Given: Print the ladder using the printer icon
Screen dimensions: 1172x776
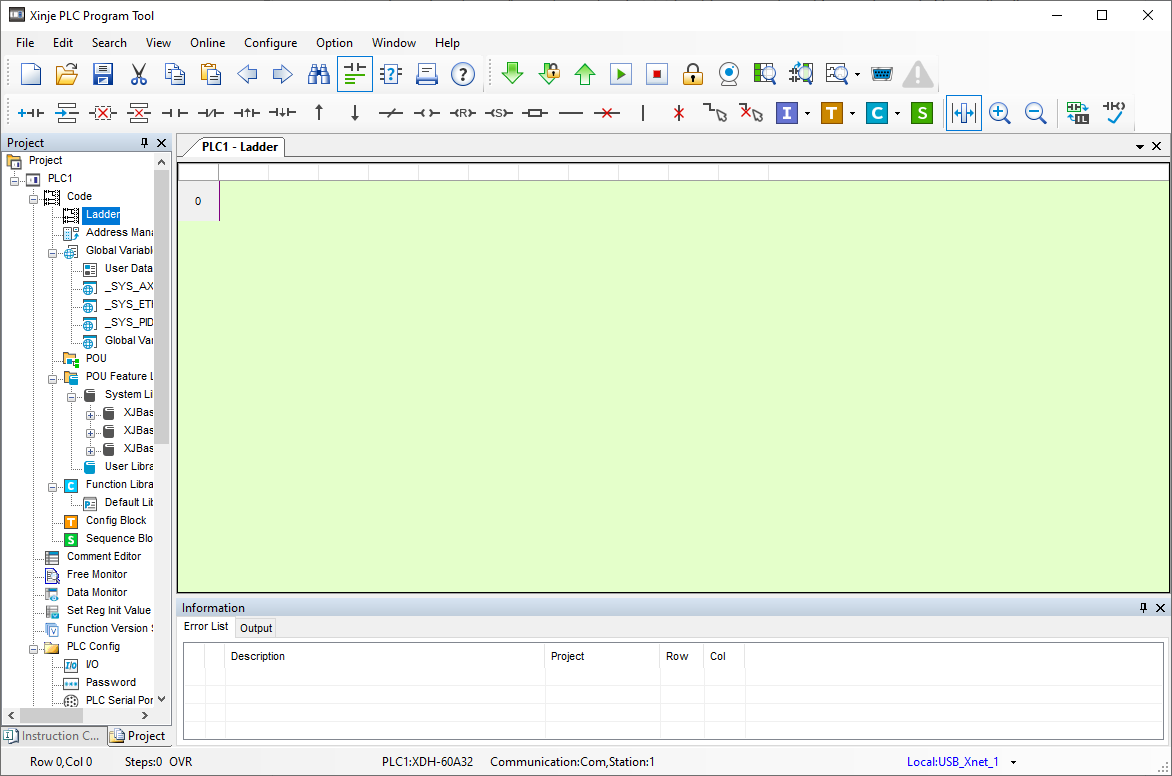Looking at the screenshot, I should click(427, 74).
